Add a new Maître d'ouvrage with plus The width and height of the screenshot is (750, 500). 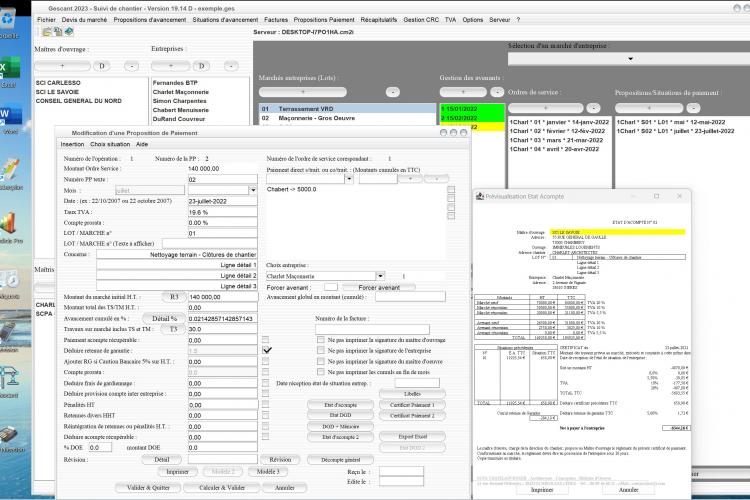pos(62,66)
